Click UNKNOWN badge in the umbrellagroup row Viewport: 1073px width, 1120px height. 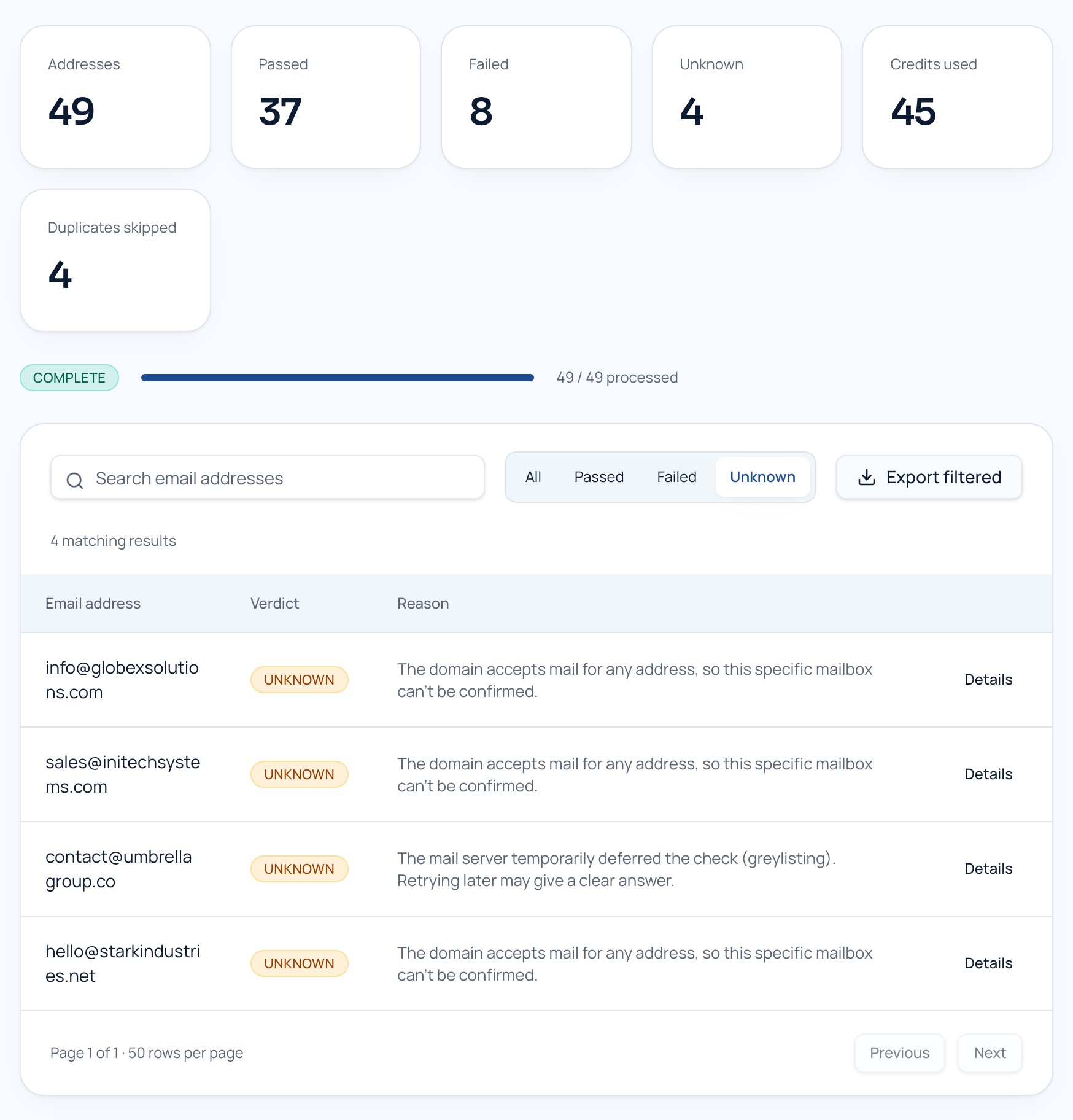pos(299,869)
